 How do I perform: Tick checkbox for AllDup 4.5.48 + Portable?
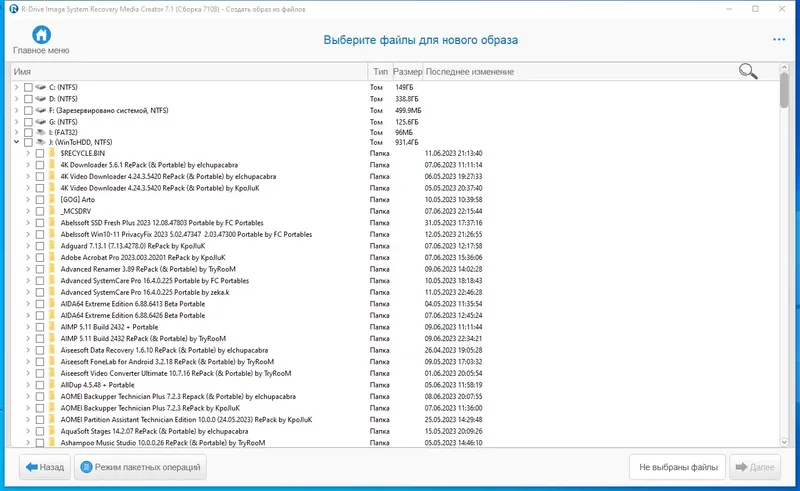click(40, 385)
